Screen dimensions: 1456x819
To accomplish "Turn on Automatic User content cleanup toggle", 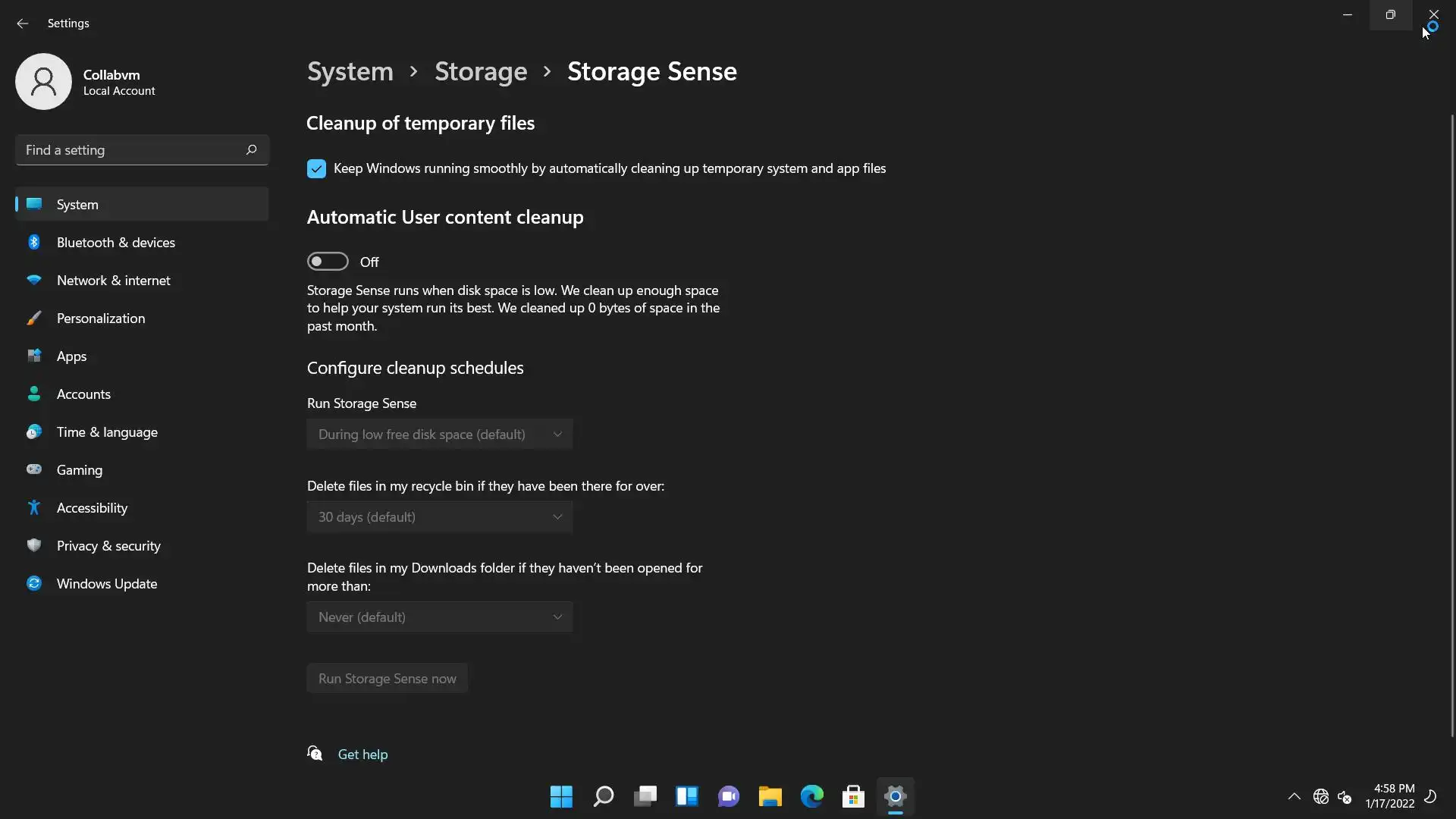I will (328, 262).
